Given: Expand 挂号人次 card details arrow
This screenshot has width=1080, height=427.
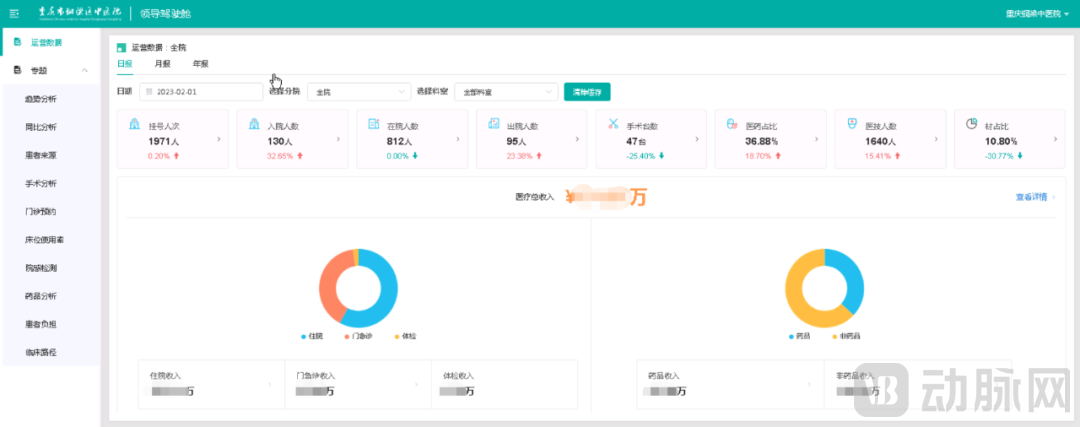Looking at the screenshot, I should [219, 139].
